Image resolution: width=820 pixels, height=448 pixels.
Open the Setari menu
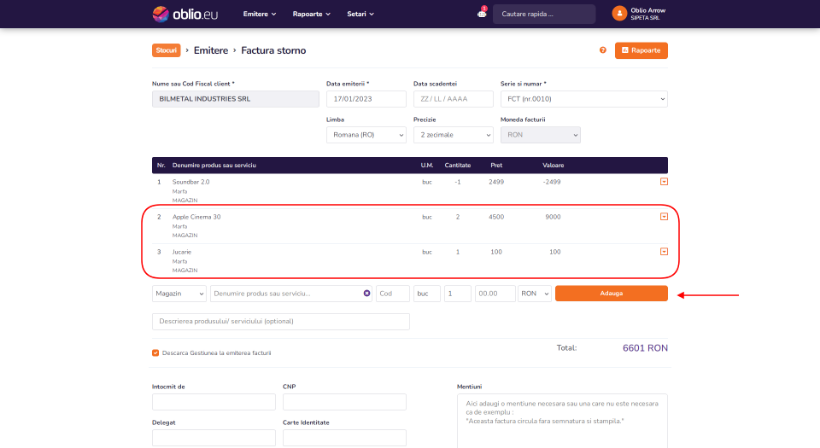tap(360, 14)
